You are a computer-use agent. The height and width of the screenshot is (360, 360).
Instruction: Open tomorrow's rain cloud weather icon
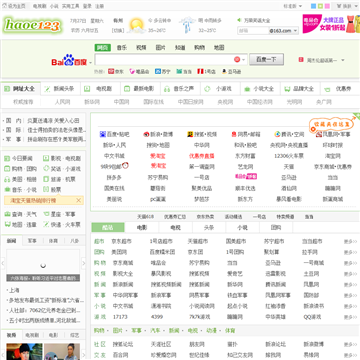point(187,25)
